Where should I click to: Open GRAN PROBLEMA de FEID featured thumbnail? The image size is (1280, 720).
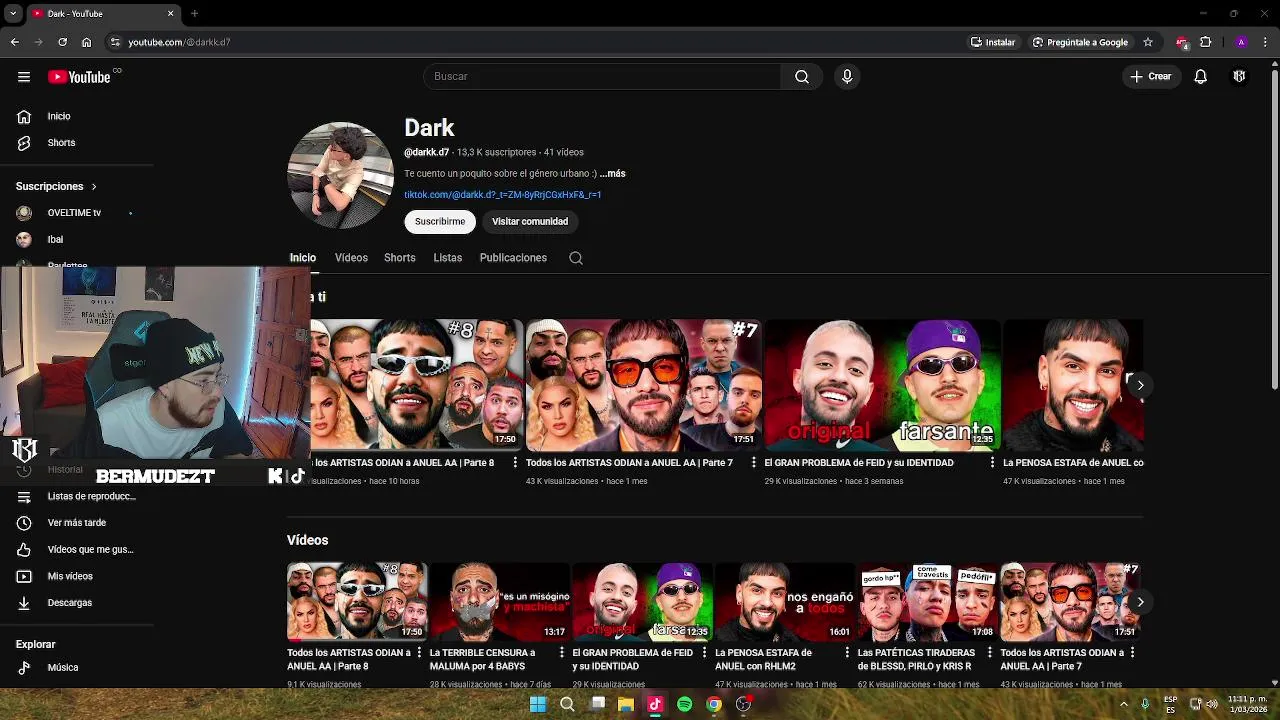click(x=882, y=385)
